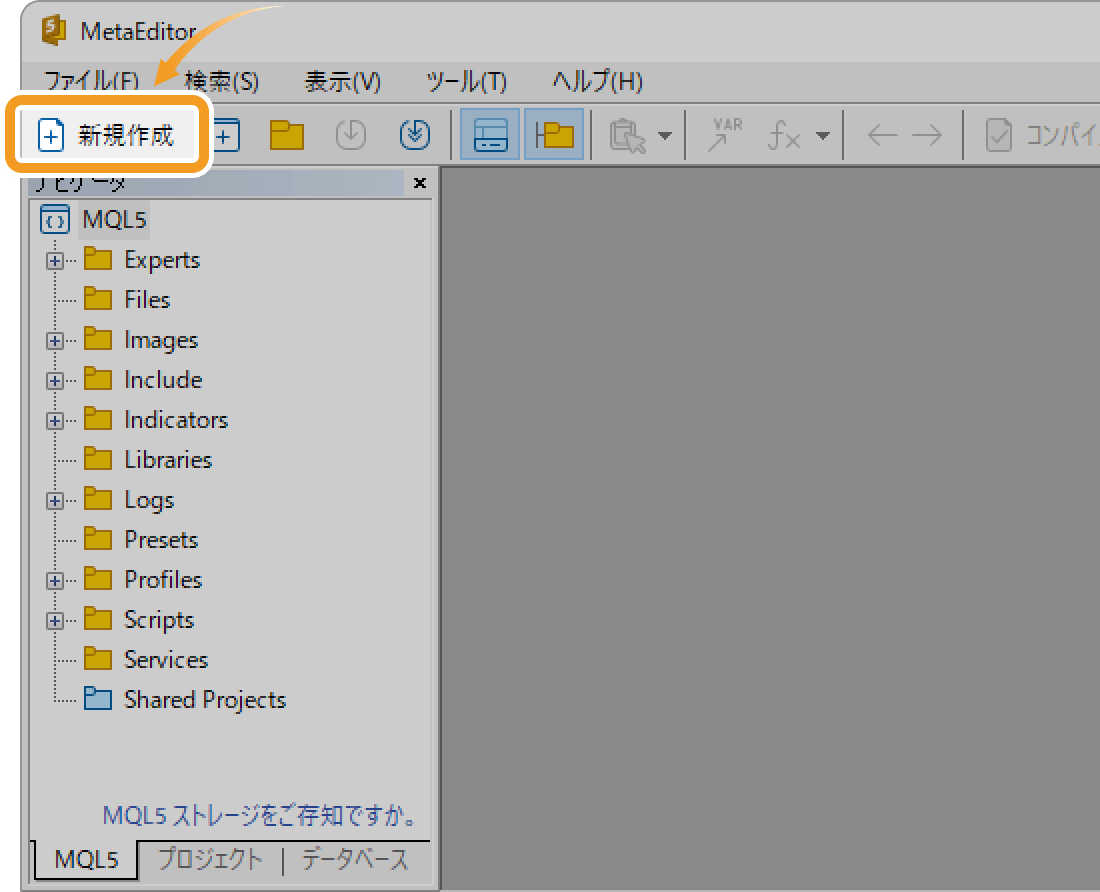Image resolution: width=1100 pixels, height=892 pixels.
Task: Click the New (新規作成) button
Action: pyautogui.click(x=107, y=135)
